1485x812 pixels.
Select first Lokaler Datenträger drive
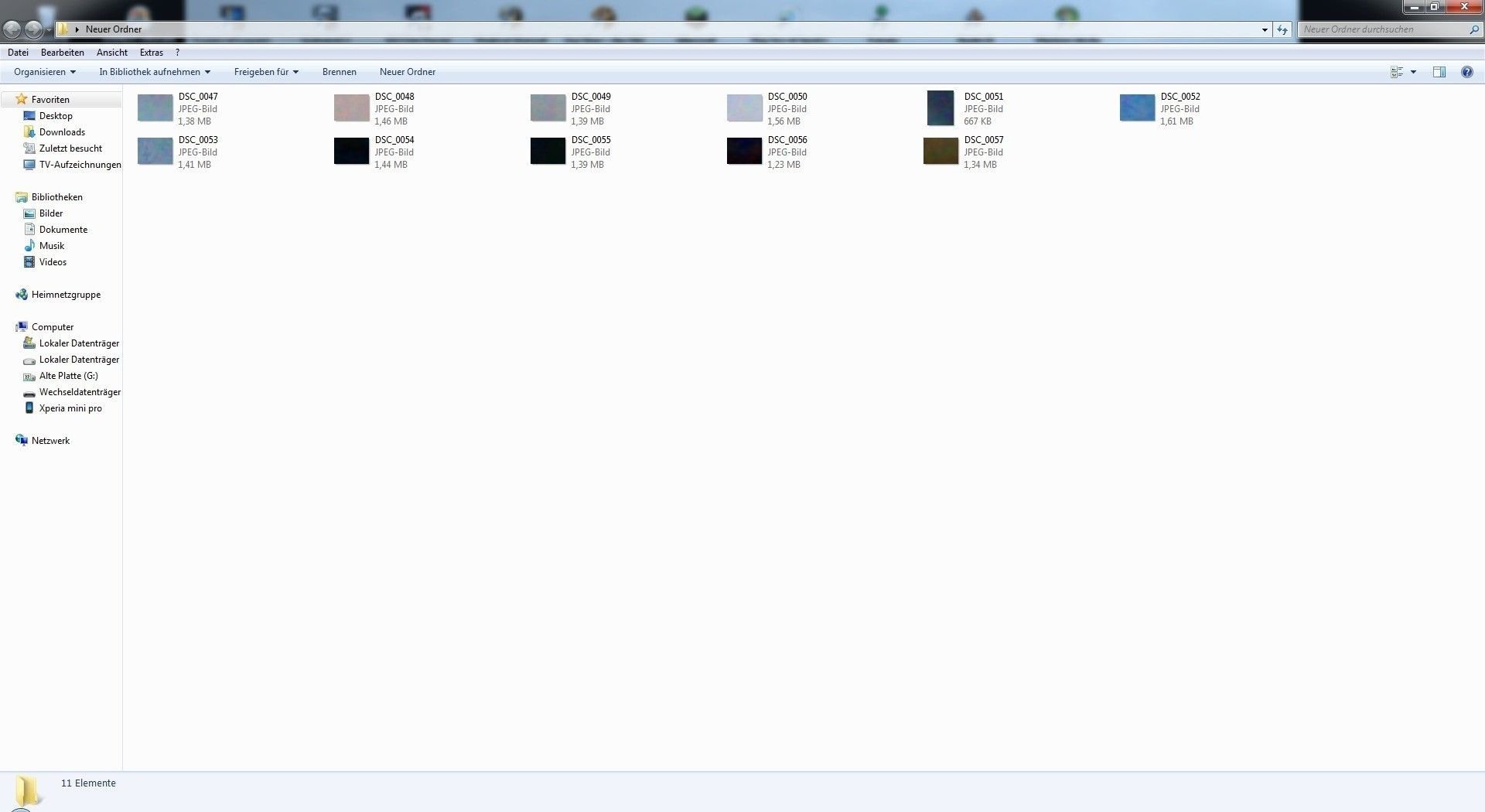(x=79, y=343)
